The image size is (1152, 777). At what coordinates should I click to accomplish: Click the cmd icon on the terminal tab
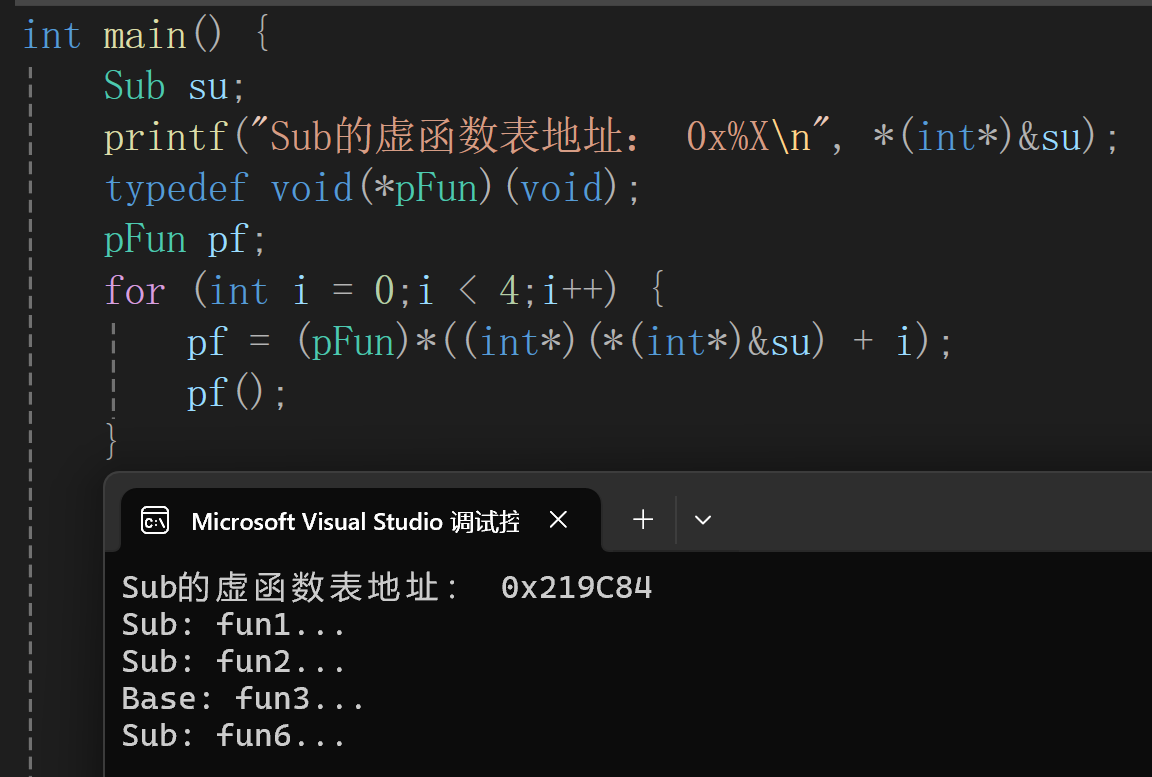155,519
